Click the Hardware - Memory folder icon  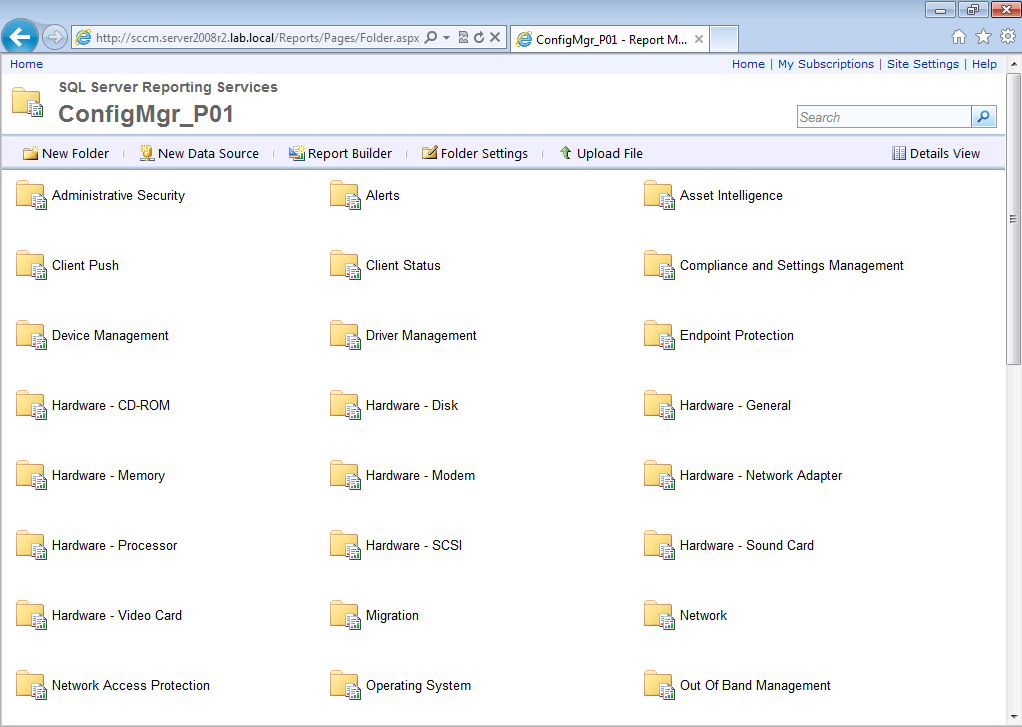(x=31, y=475)
